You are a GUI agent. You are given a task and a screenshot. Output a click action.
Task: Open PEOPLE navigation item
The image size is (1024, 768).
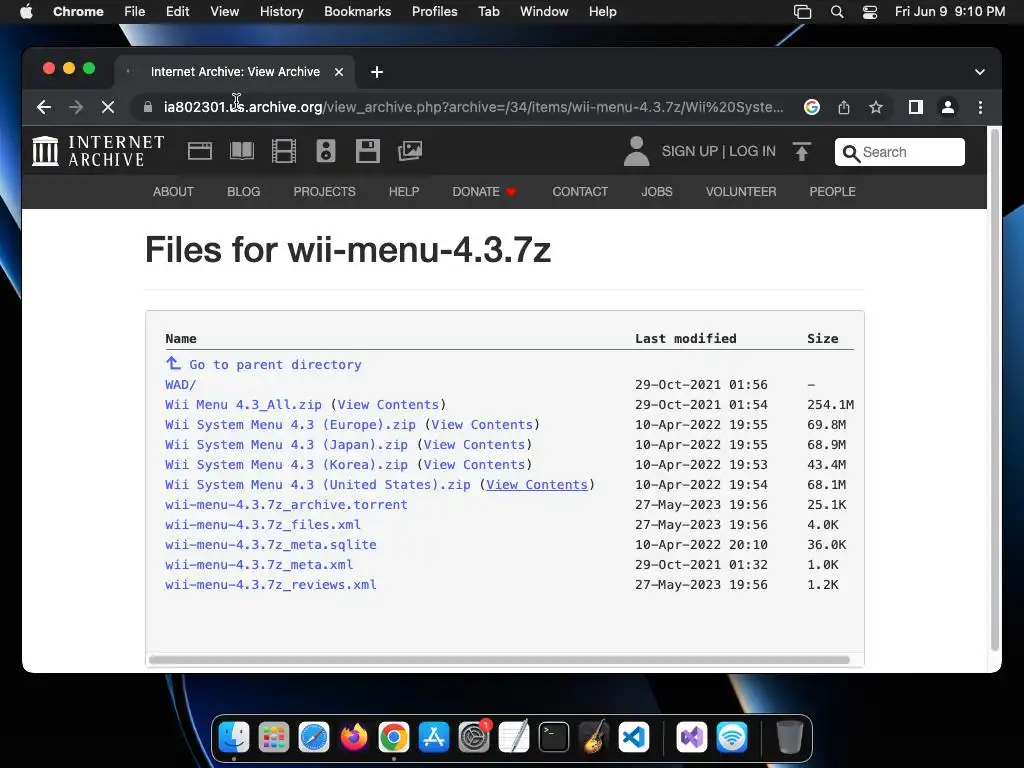[x=832, y=191]
